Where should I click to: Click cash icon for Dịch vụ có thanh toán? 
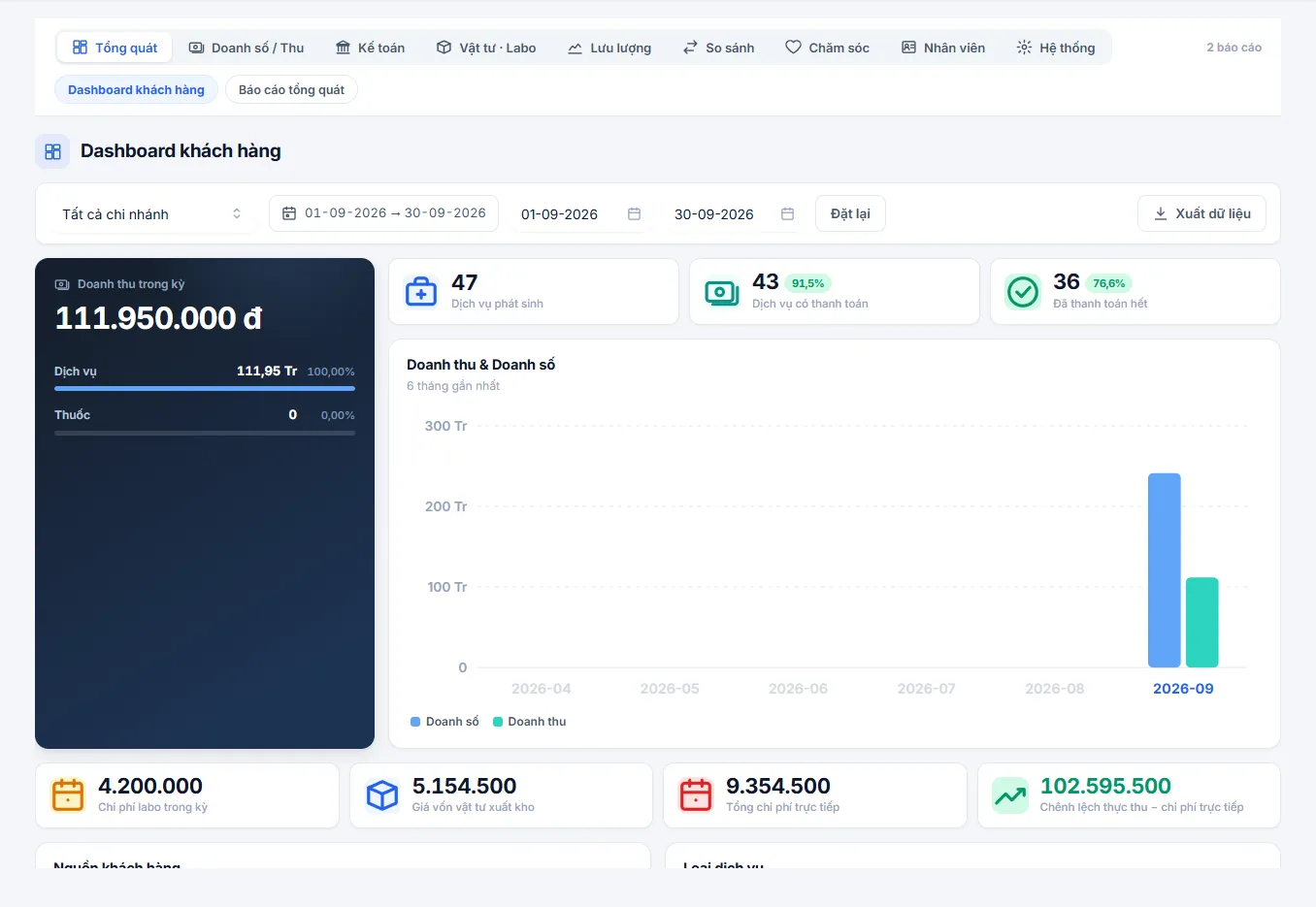pos(722,291)
